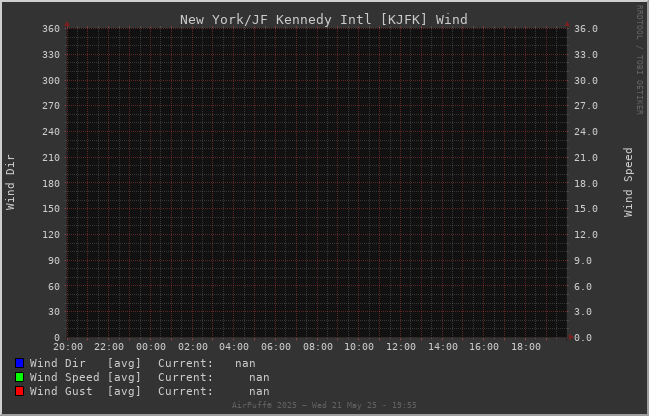Click the red Wind Gust legend swatch
The width and height of the screenshot is (649, 416).
point(19,391)
